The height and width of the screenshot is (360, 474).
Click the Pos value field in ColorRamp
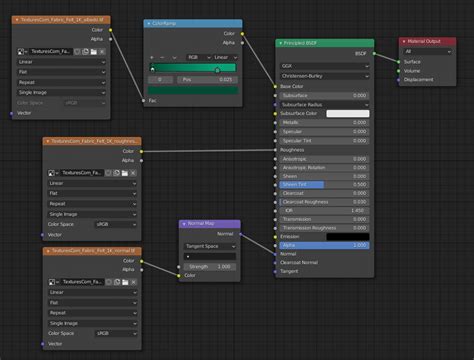(x=207, y=80)
